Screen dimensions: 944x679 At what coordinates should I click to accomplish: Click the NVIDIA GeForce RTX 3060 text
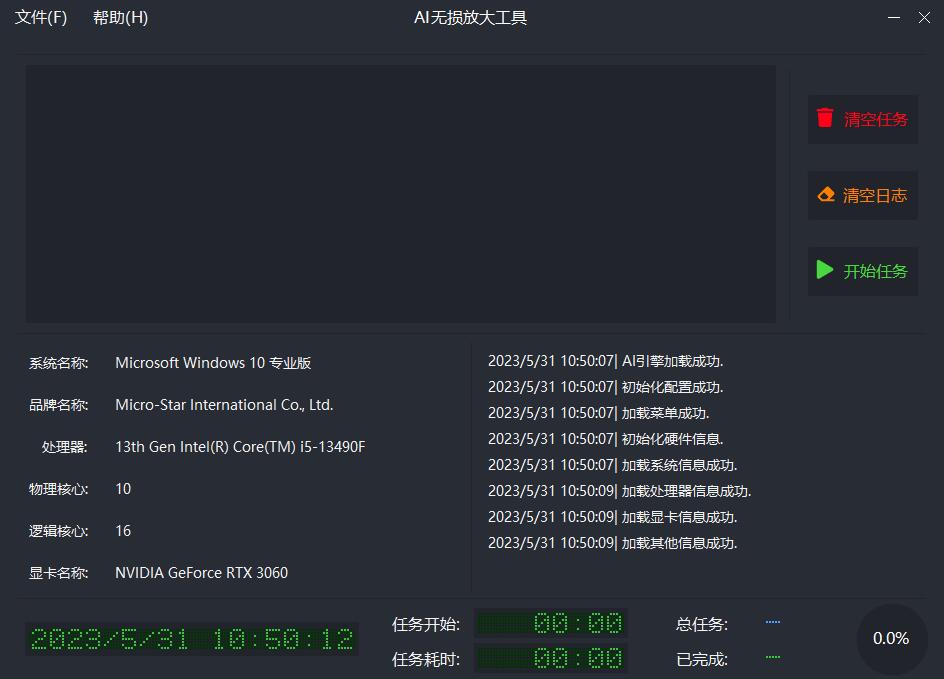pyautogui.click(x=202, y=572)
